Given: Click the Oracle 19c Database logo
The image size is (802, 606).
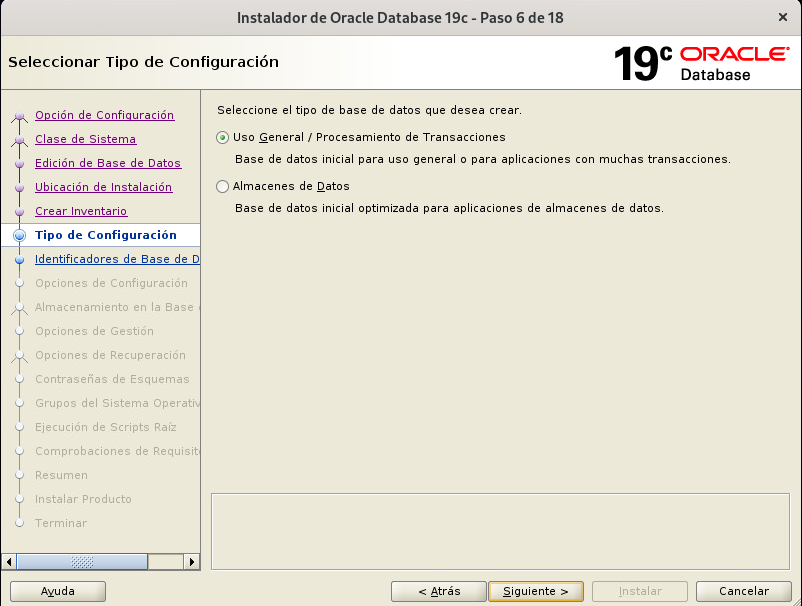Looking at the screenshot, I should coord(701,63).
